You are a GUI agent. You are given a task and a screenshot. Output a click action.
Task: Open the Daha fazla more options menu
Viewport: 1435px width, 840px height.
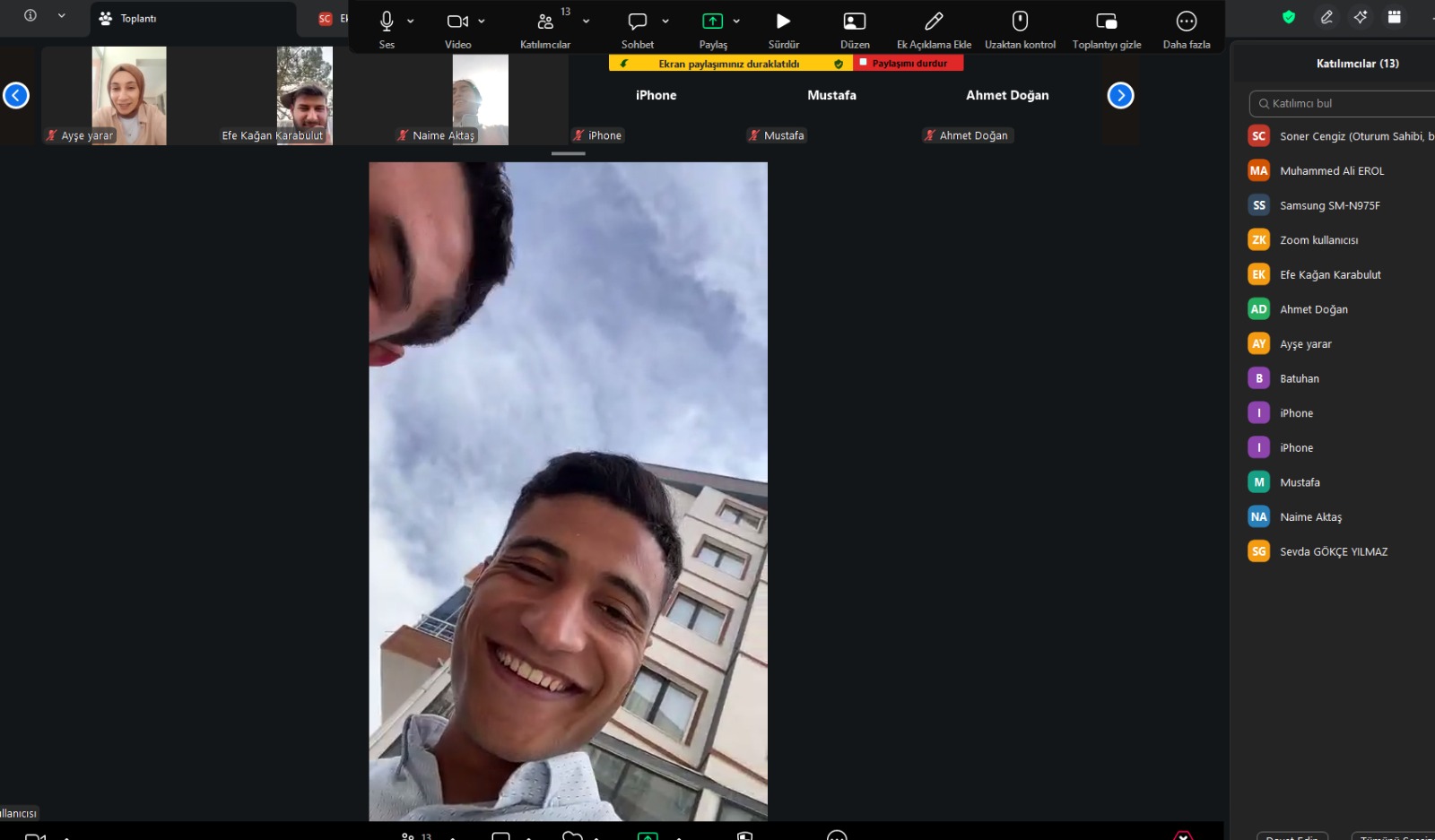coord(1187,22)
